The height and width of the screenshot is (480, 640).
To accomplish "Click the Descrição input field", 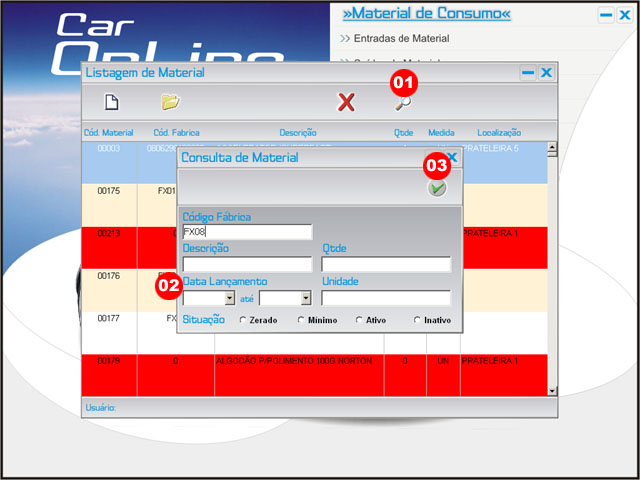I will (x=247, y=264).
